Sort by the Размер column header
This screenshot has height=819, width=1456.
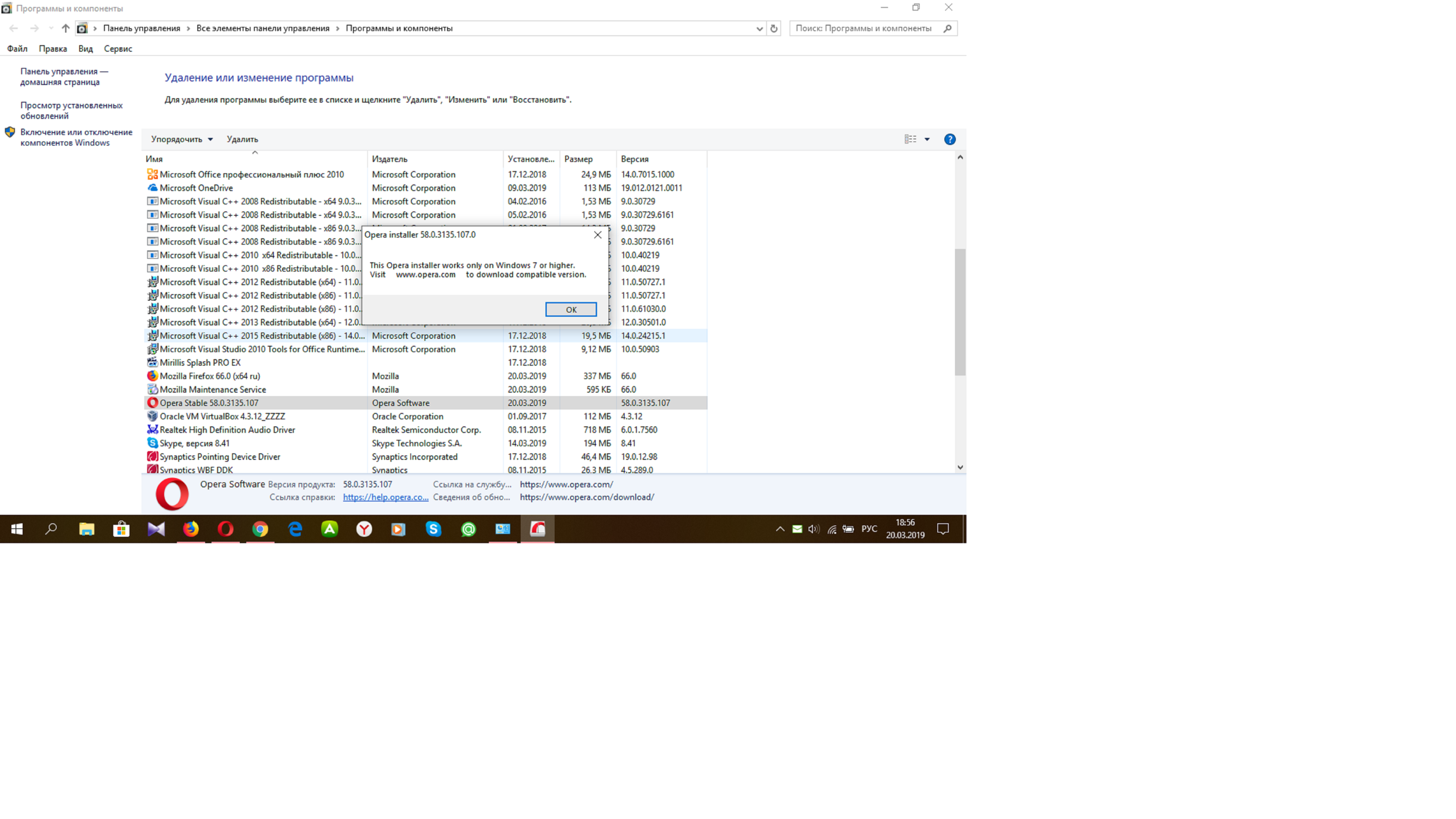pos(588,159)
